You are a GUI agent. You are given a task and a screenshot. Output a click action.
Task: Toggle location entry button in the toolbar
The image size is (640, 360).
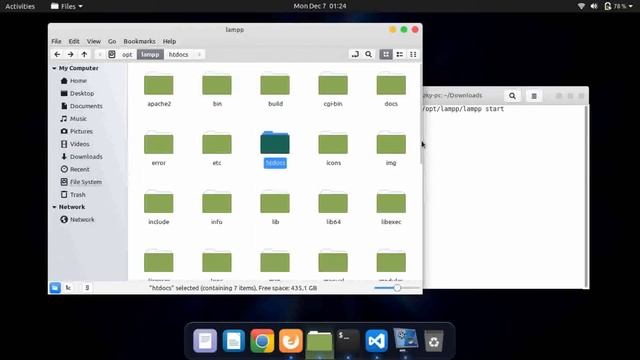click(355, 54)
